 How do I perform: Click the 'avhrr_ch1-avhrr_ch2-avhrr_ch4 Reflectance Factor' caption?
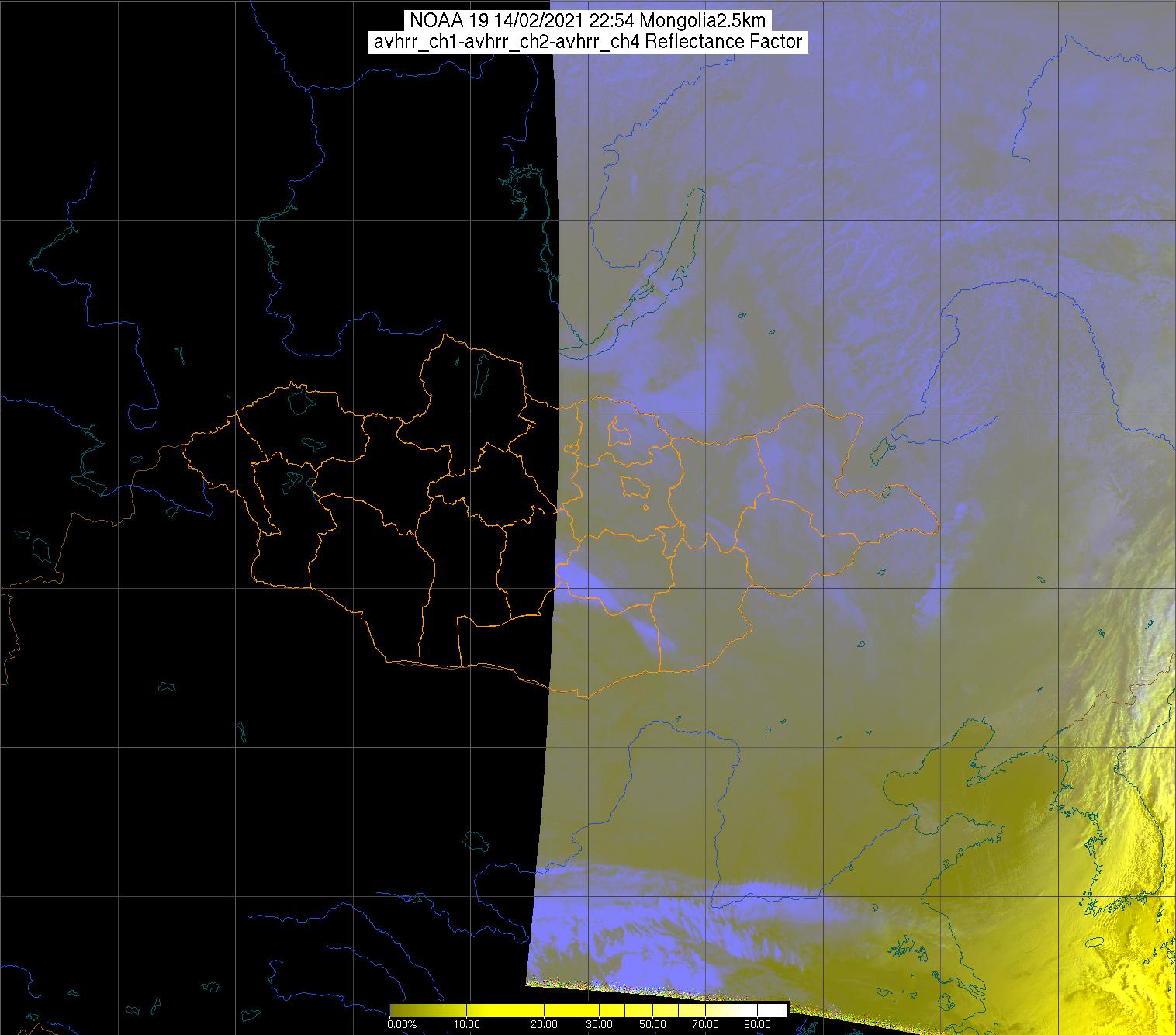[588, 42]
